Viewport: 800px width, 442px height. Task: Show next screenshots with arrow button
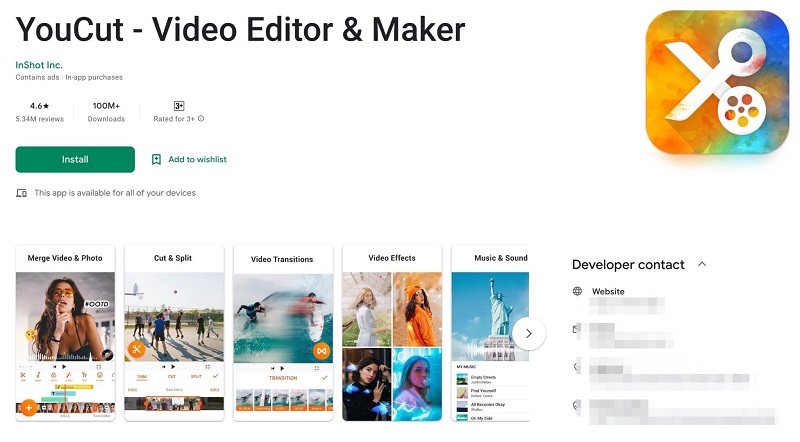[529, 333]
